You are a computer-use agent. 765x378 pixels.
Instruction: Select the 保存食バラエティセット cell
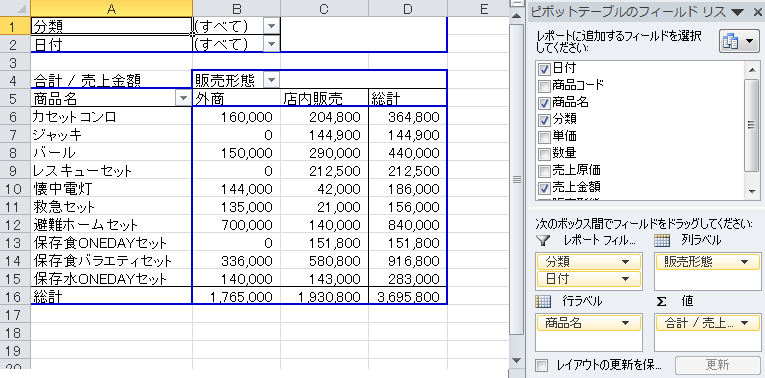(x=111, y=260)
